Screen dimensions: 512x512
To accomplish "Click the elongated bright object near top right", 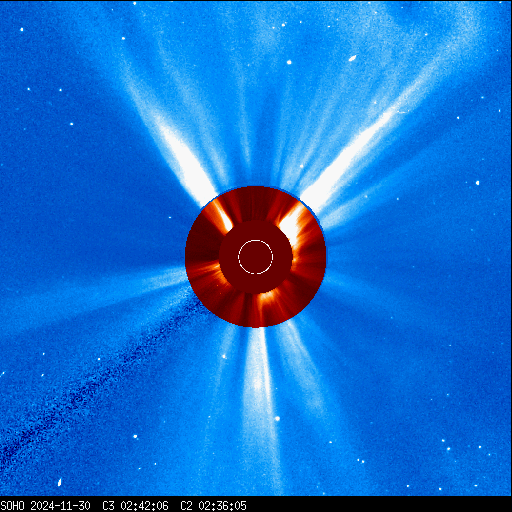I will pyautogui.click(x=352, y=58).
